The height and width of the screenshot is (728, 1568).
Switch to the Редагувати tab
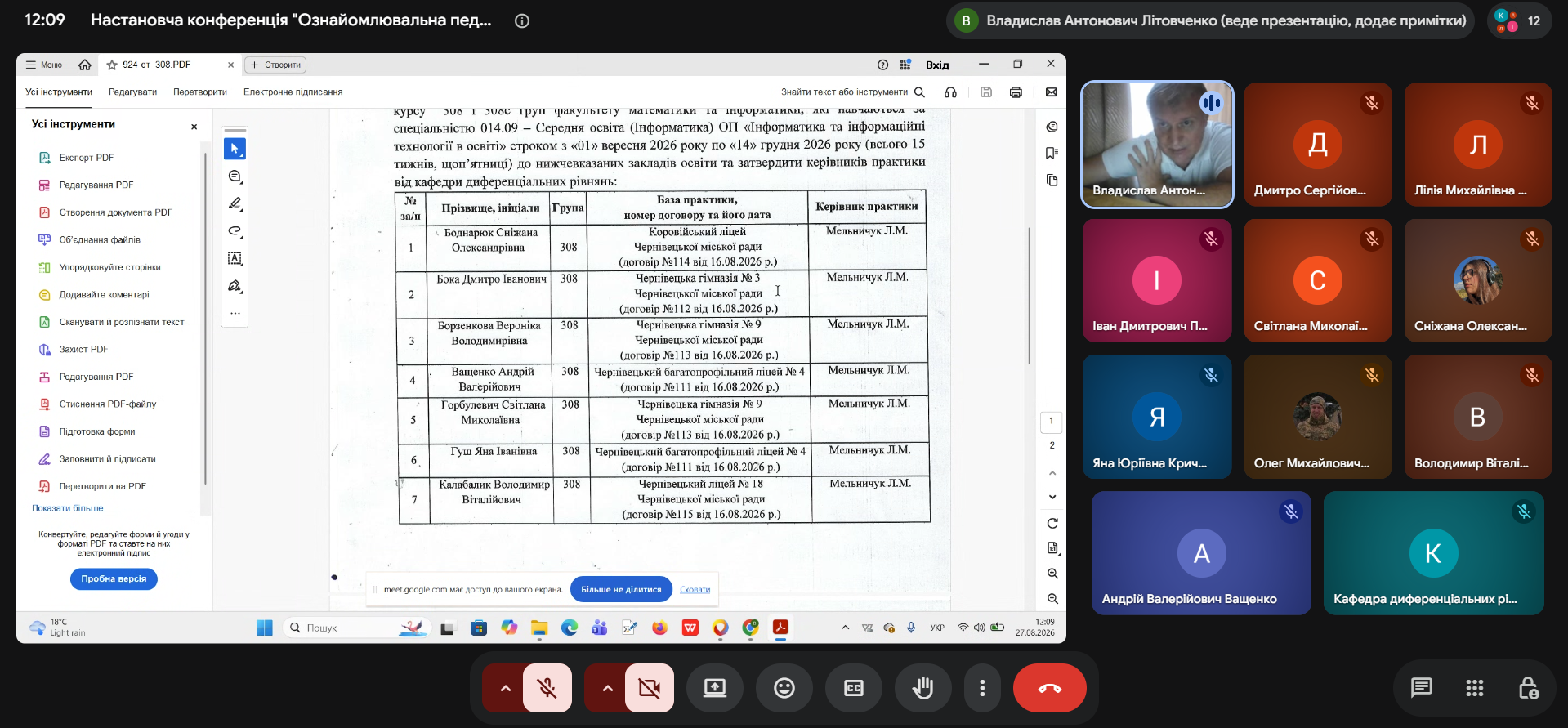tap(132, 92)
